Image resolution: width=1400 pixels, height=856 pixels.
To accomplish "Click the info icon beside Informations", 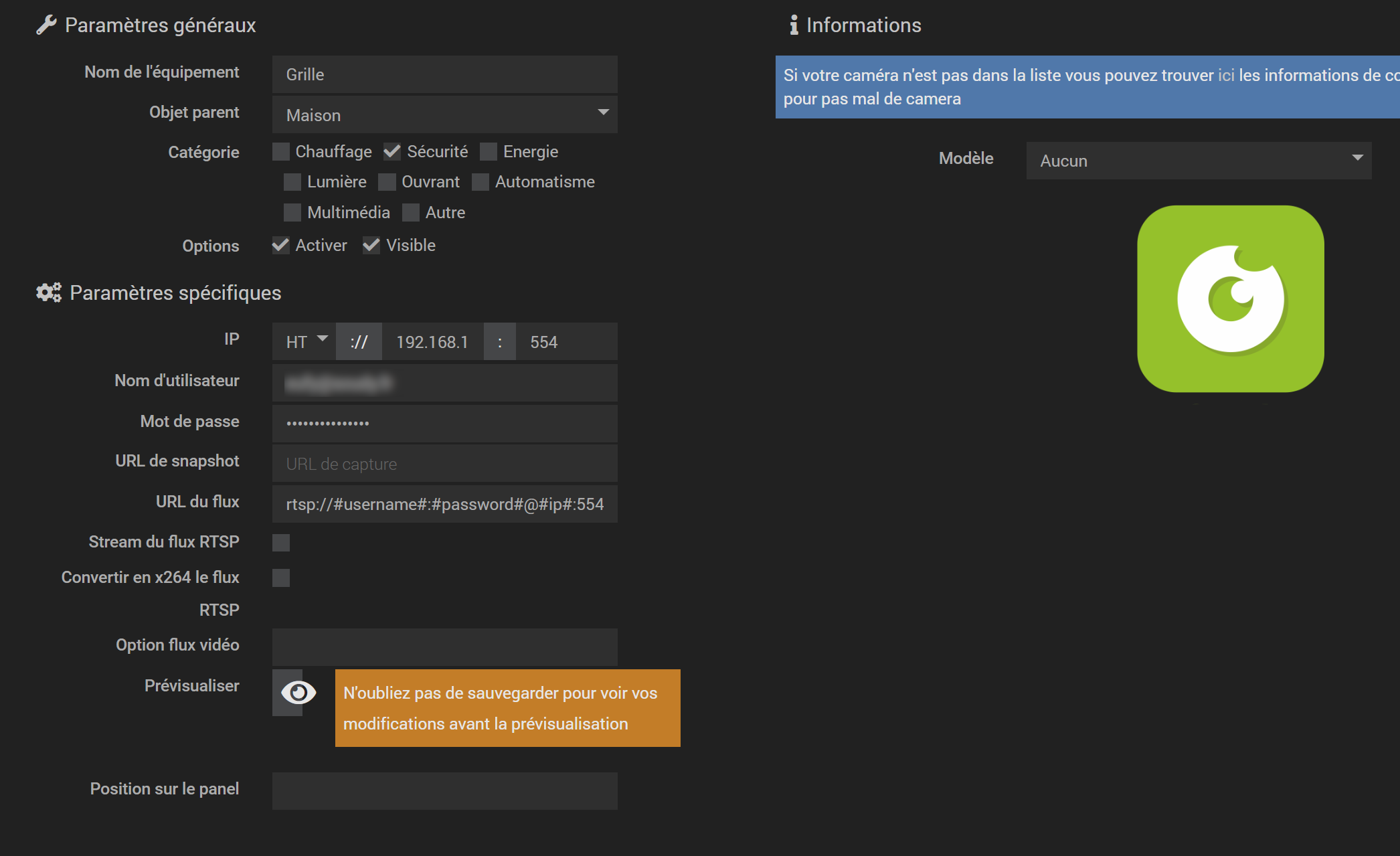I will coord(794,25).
